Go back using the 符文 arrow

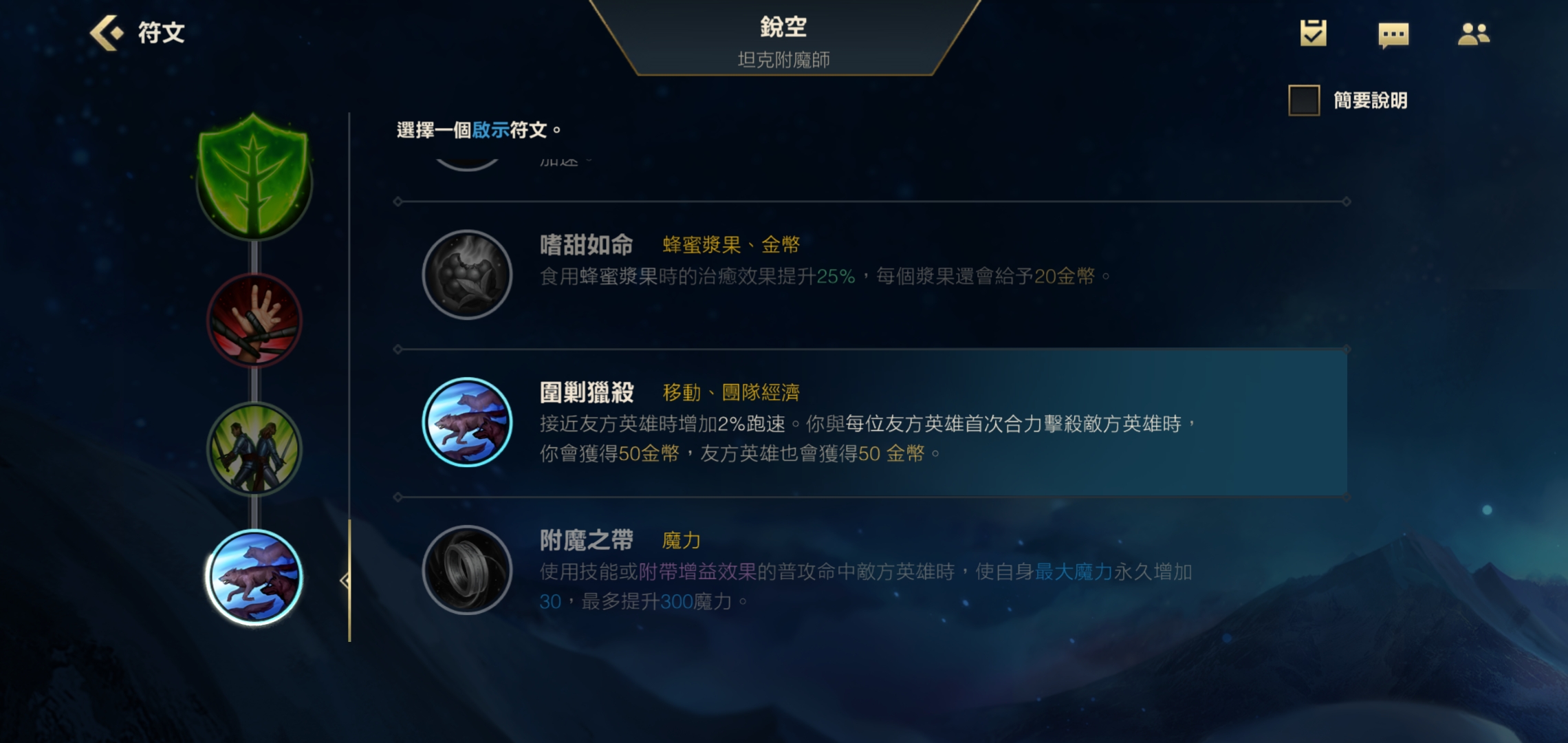pyautogui.click(x=107, y=32)
